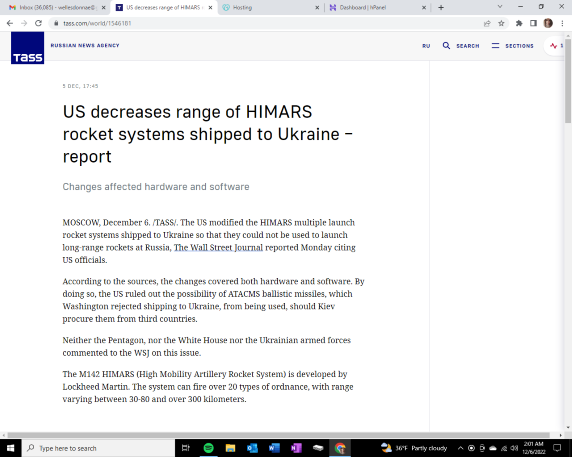
Task: Open the Chrome taskbar icon
Action: tap(340, 448)
